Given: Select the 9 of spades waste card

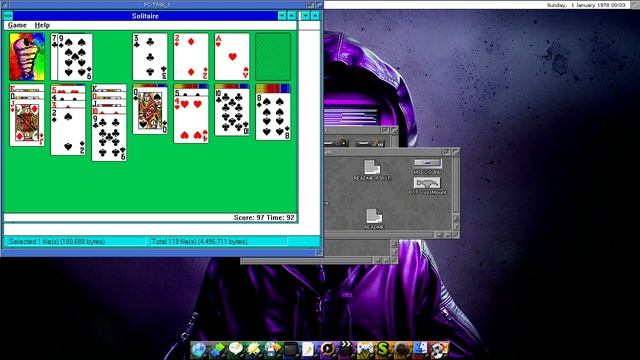Looking at the screenshot, I should (75, 57).
